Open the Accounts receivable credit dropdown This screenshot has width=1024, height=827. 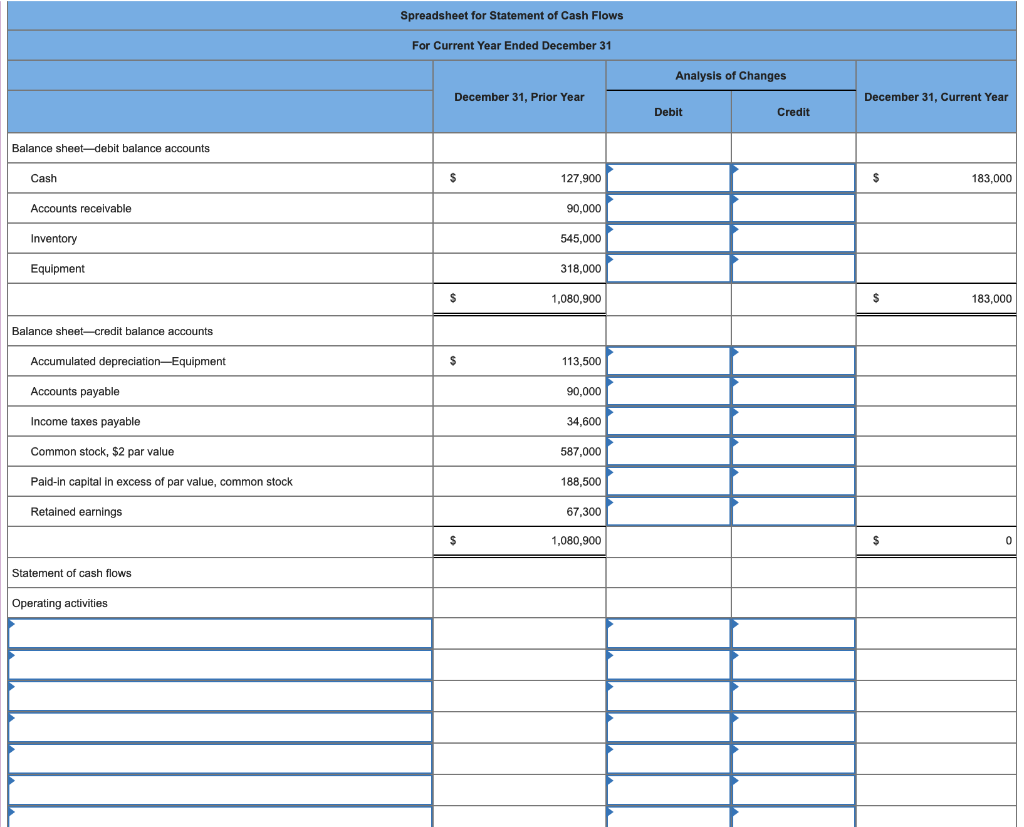point(793,208)
